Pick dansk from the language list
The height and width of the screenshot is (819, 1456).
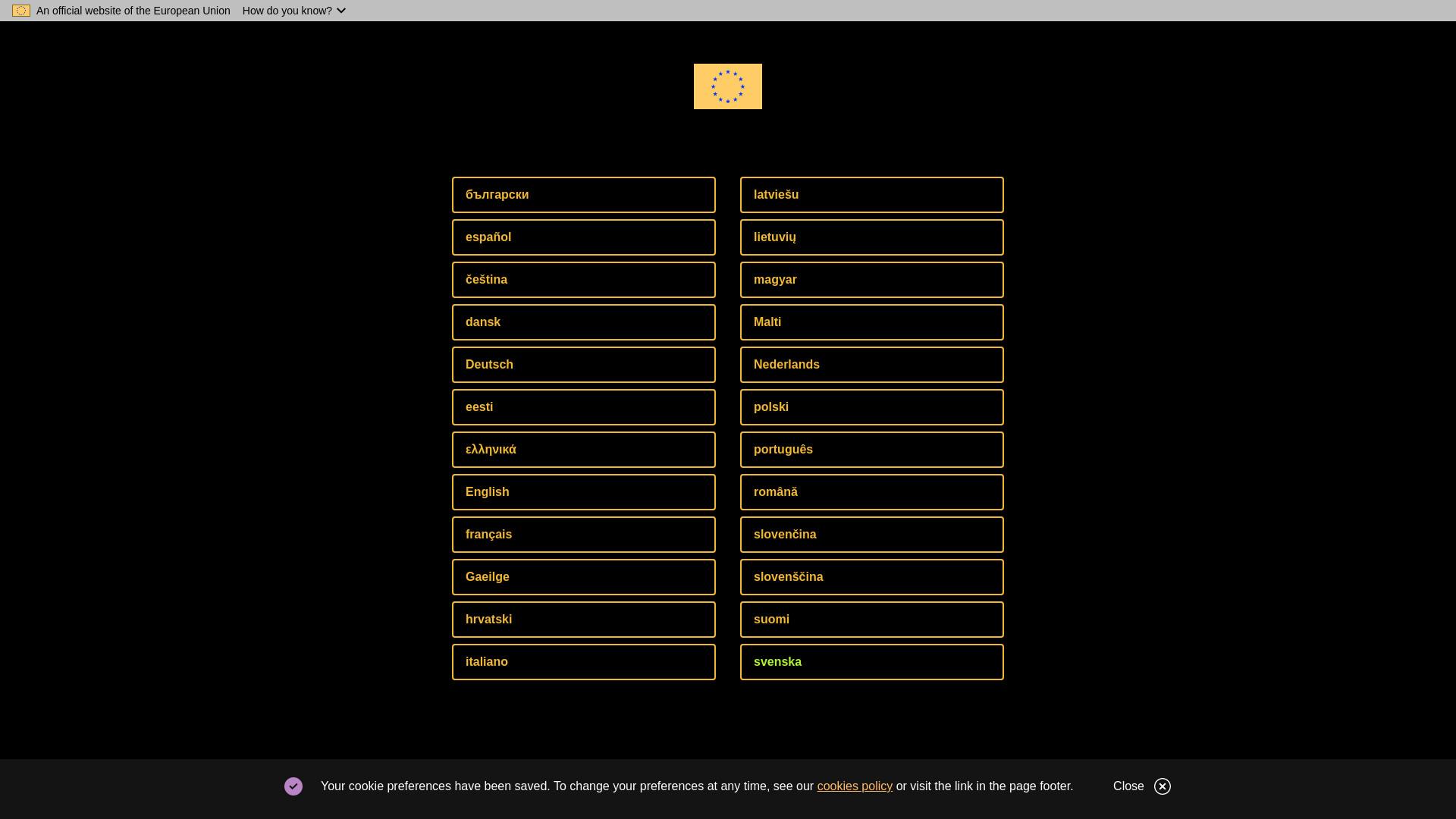584,322
